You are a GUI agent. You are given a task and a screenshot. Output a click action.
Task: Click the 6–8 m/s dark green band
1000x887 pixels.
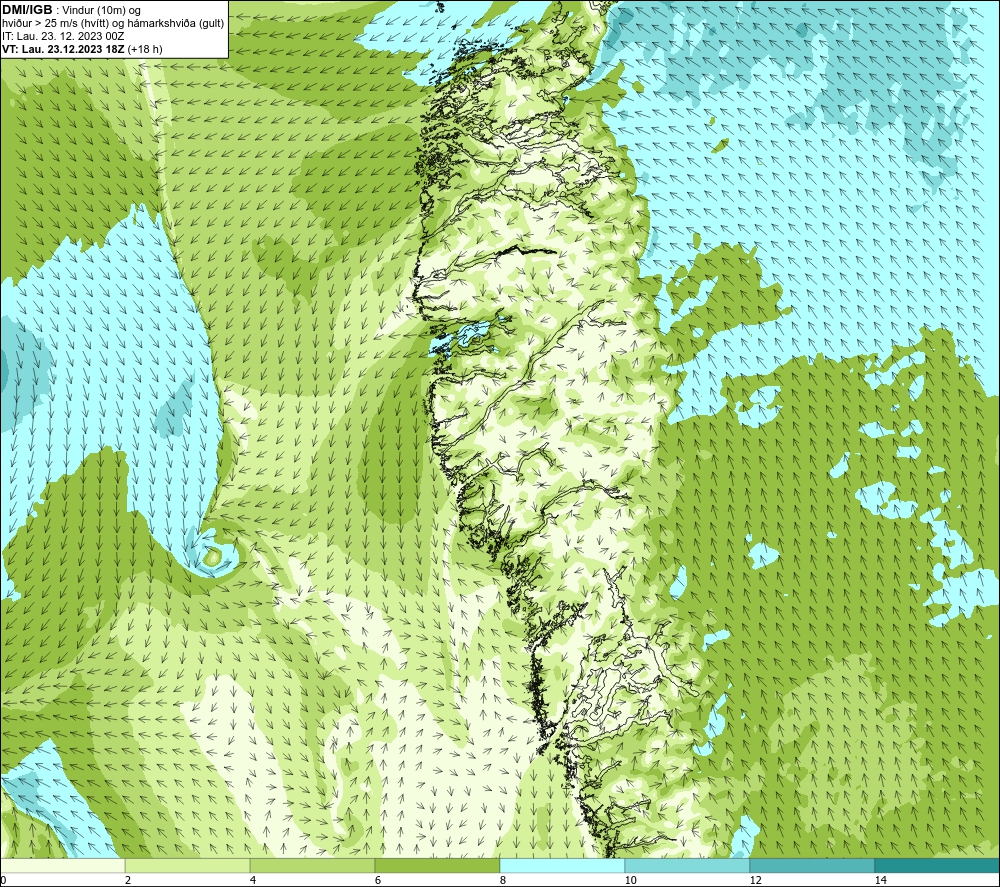pos(438,866)
